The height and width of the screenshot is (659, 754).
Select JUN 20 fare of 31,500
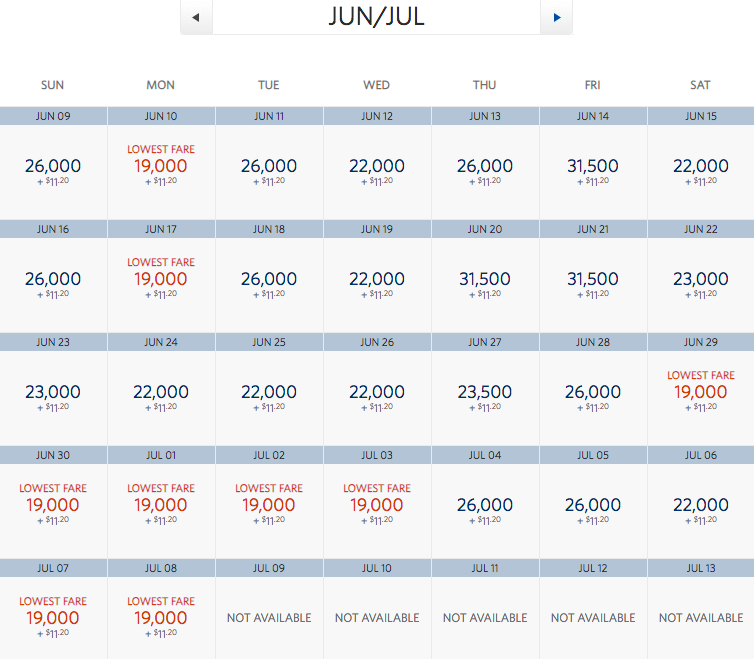click(485, 279)
